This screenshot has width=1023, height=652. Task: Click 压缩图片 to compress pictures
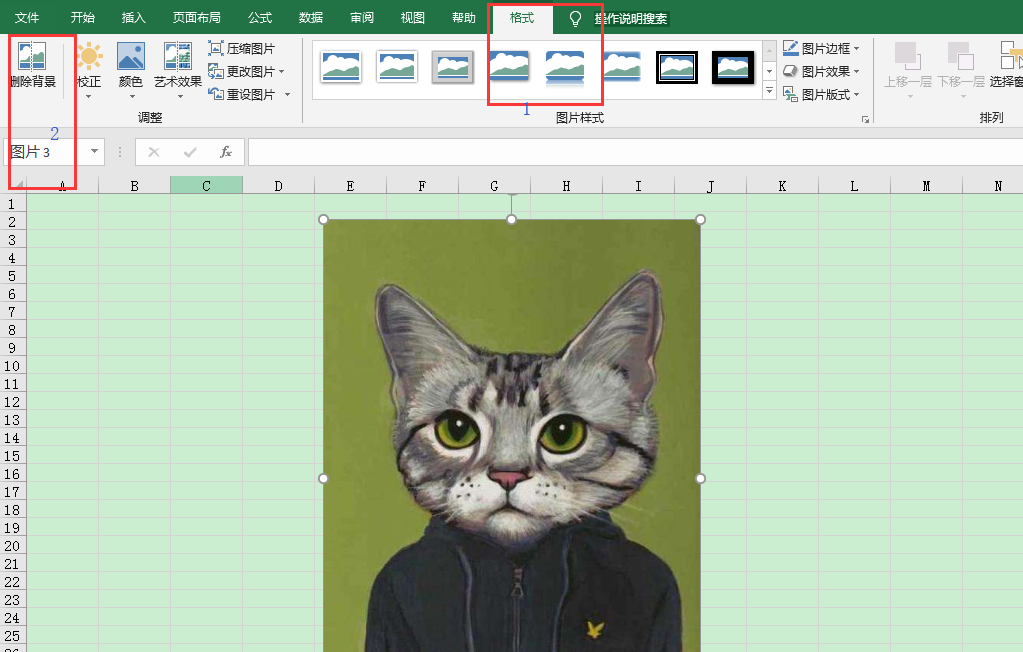[241, 48]
